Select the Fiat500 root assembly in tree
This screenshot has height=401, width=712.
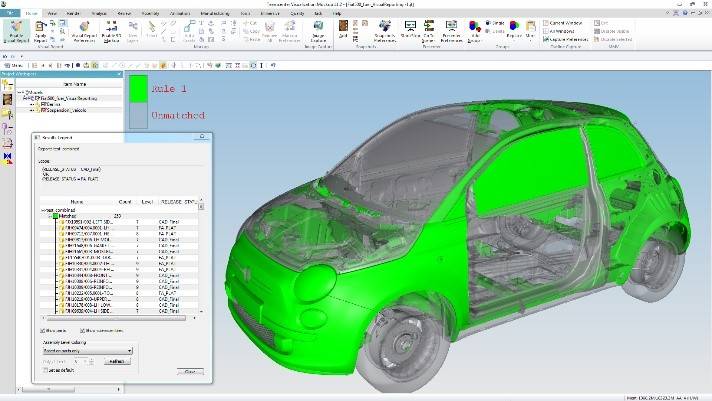[x=68, y=98]
